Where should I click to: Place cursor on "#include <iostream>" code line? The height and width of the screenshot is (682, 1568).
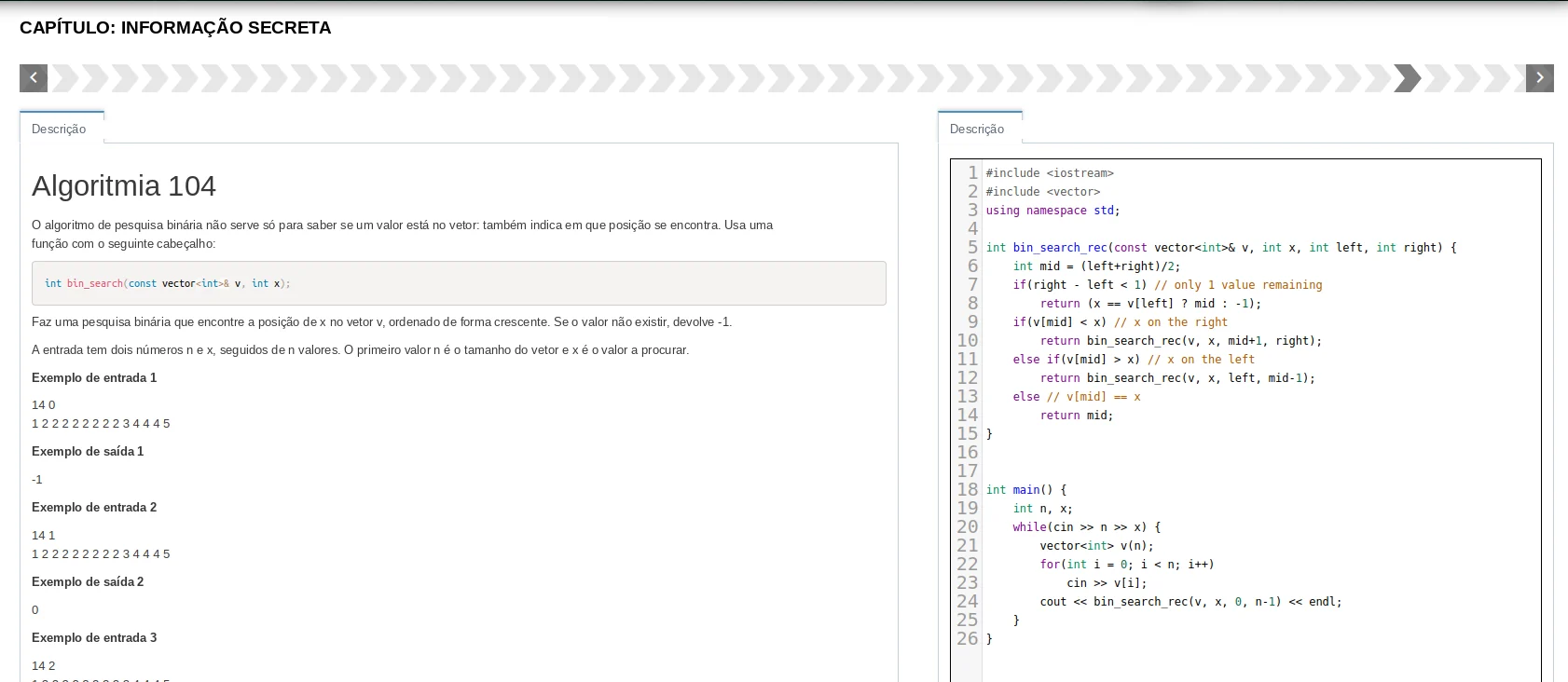pos(1050,173)
